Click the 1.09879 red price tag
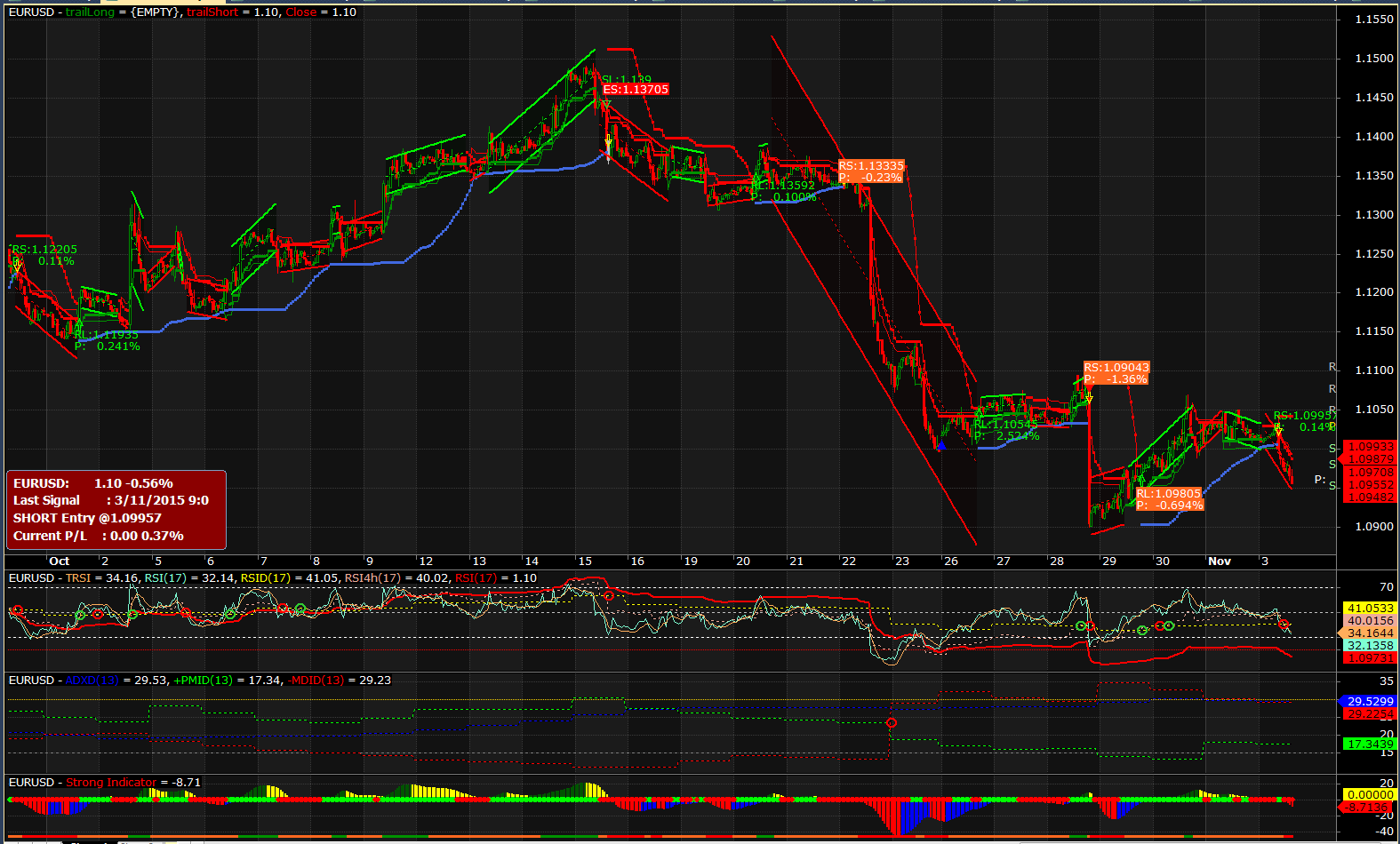Image resolution: width=1400 pixels, height=844 pixels. tap(1368, 459)
